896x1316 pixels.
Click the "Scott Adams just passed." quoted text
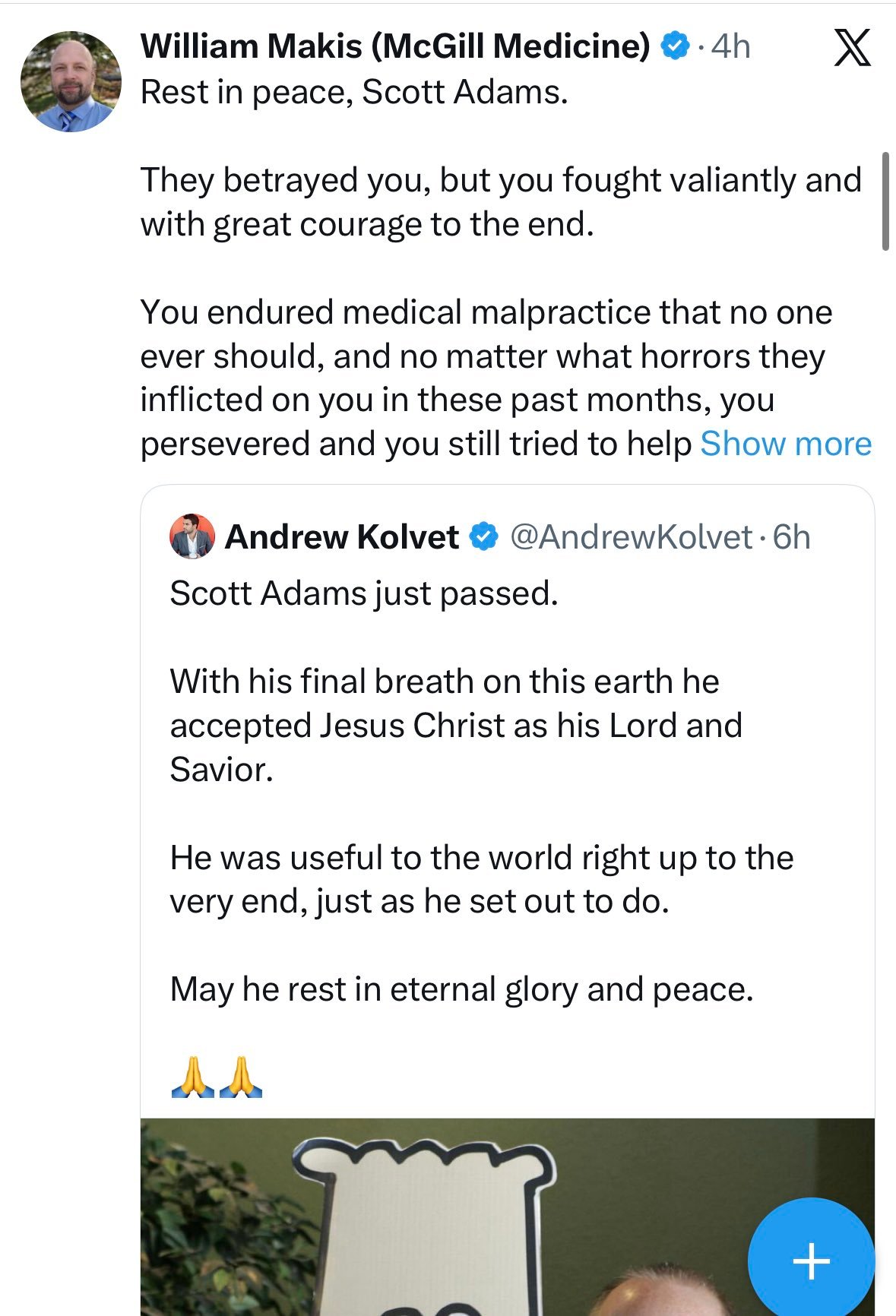(364, 593)
